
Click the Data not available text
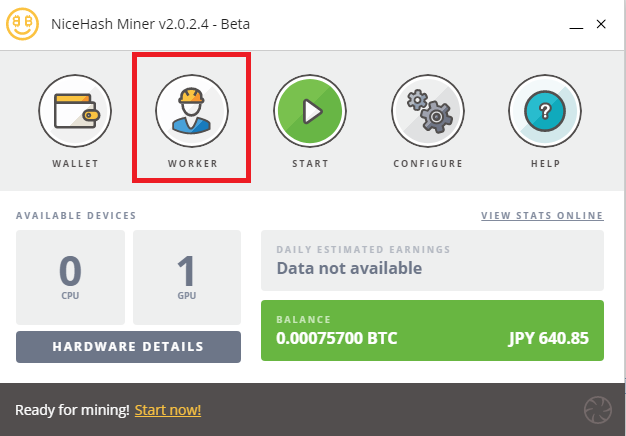click(349, 268)
